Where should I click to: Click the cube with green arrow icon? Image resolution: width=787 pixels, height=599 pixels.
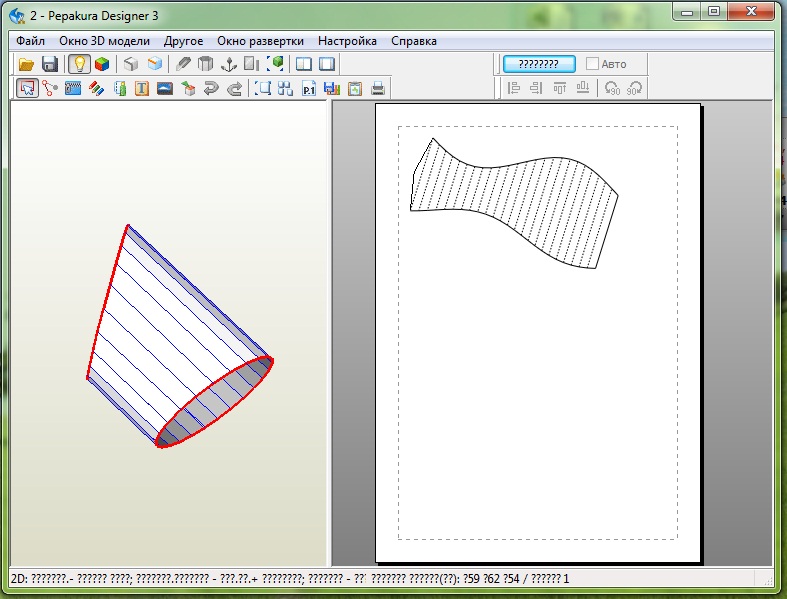(188, 89)
